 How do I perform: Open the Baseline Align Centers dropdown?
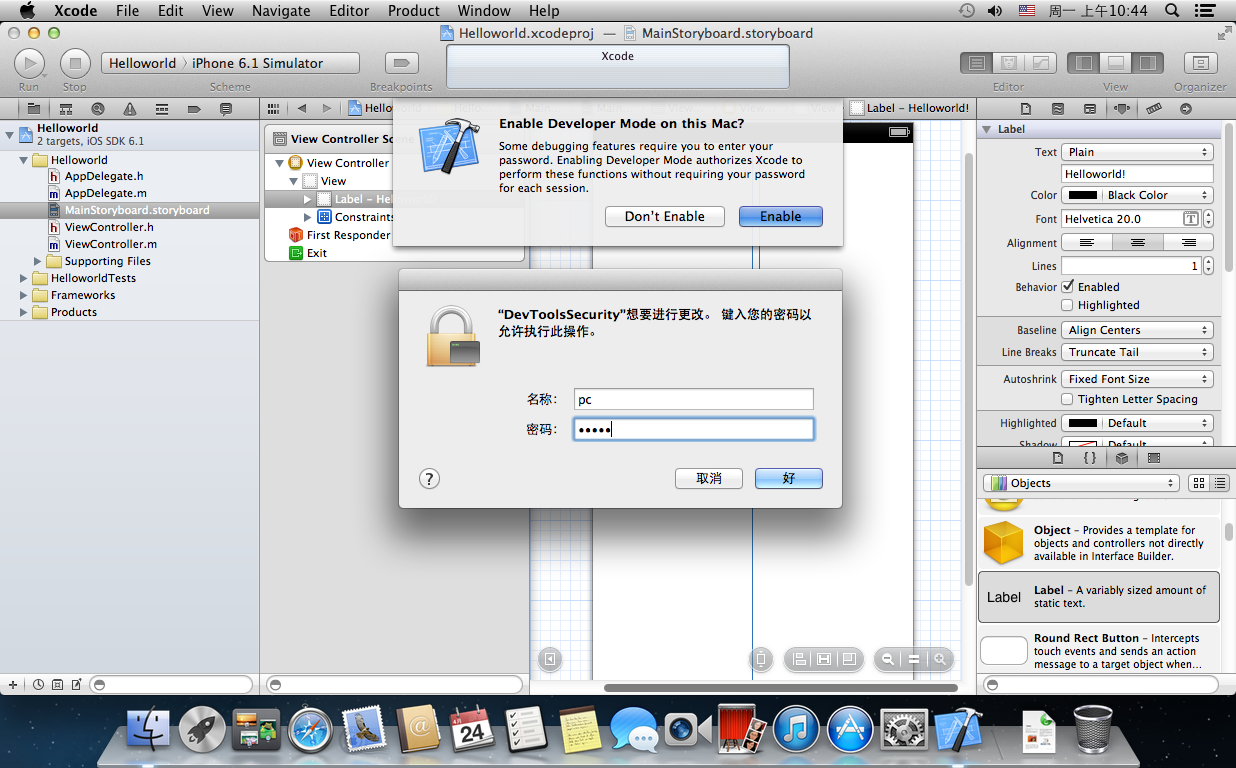[1137, 330]
